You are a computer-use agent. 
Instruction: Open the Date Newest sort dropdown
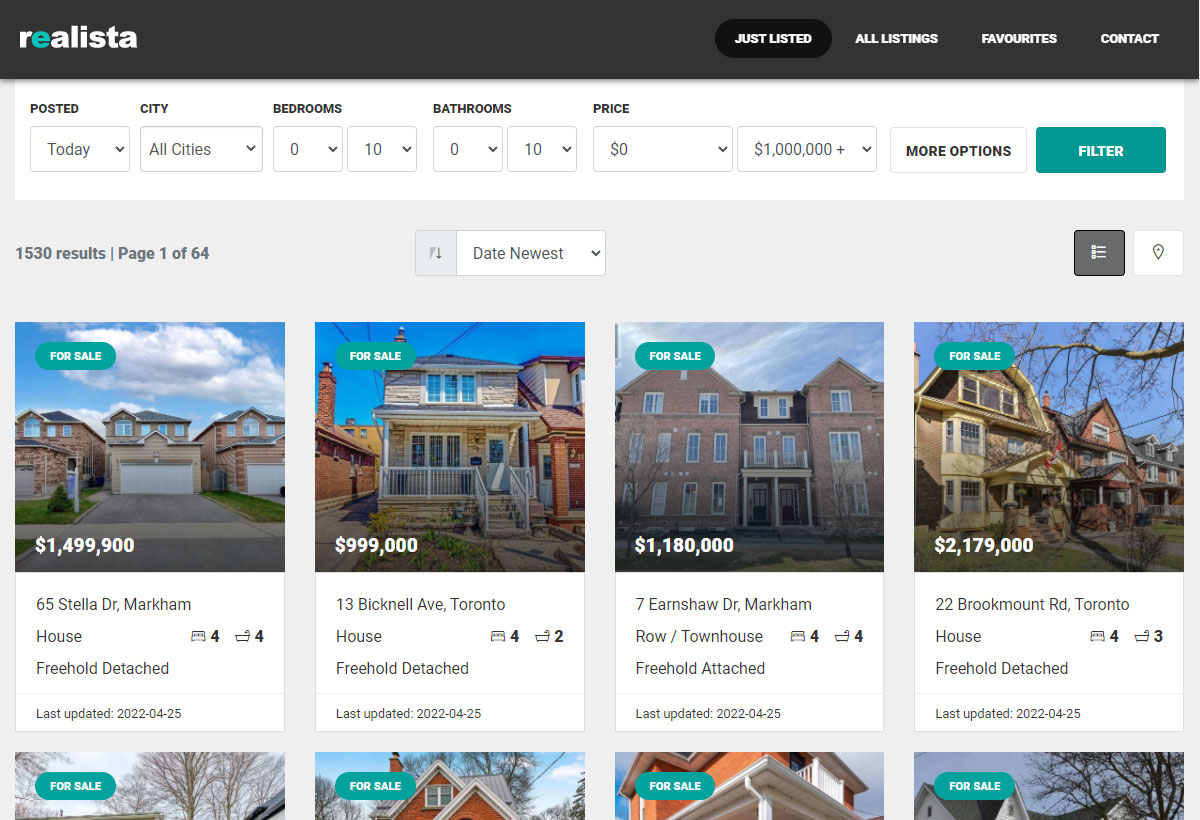point(530,253)
